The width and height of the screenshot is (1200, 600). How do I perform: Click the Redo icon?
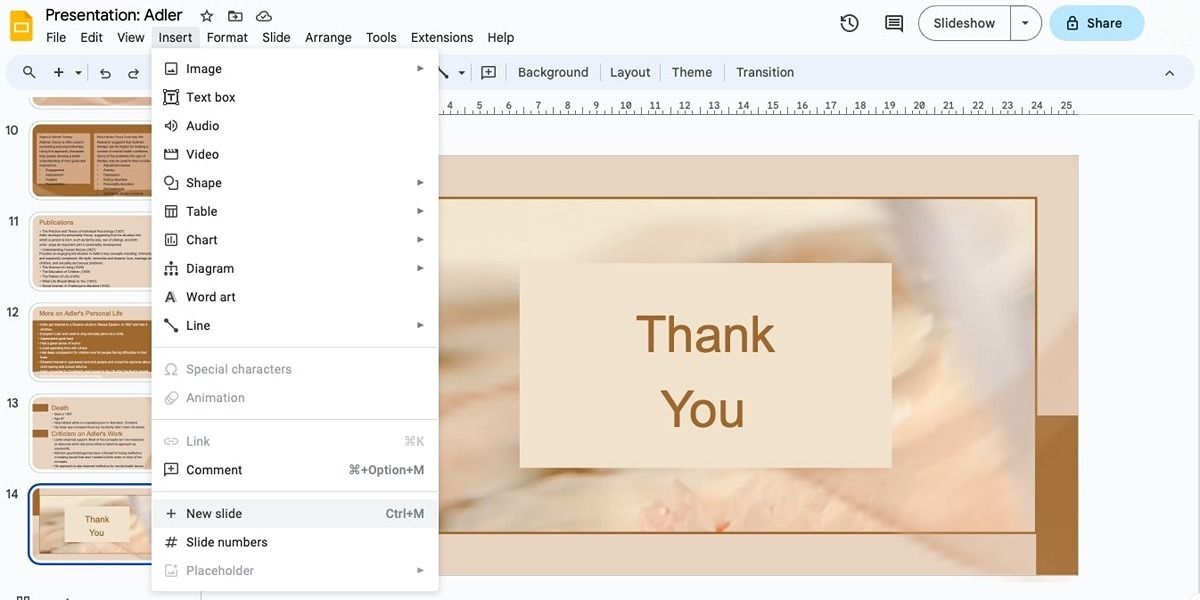tap(131, 71)
